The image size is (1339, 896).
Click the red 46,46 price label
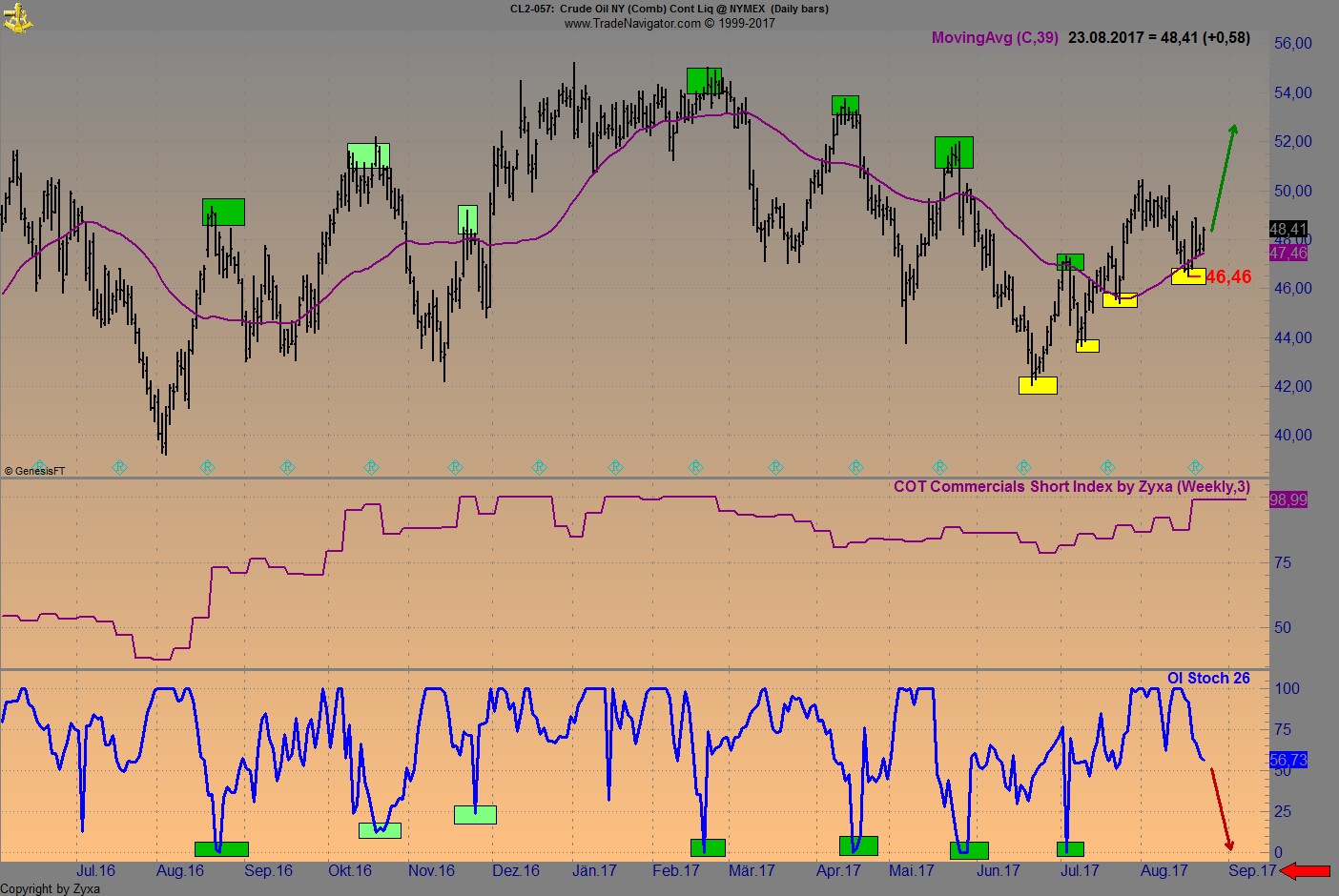1228,276
